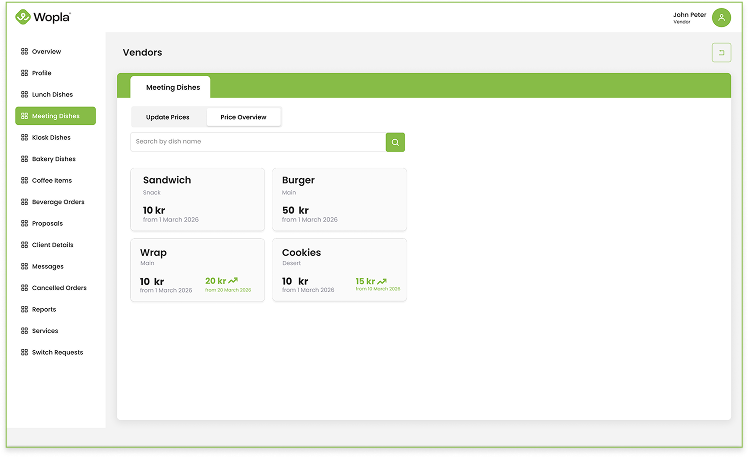Click the Wopla logo
The image size is (749, 458).
point(42,17)
